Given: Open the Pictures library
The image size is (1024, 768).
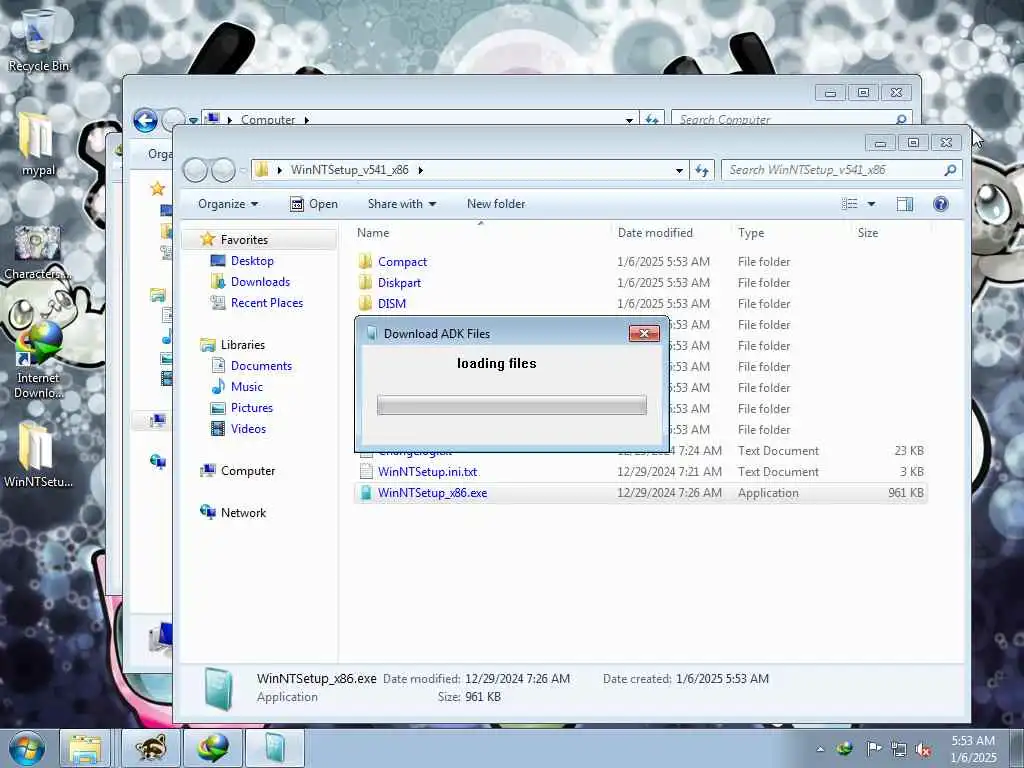Looking at the screenshot, I should point(251,408).
